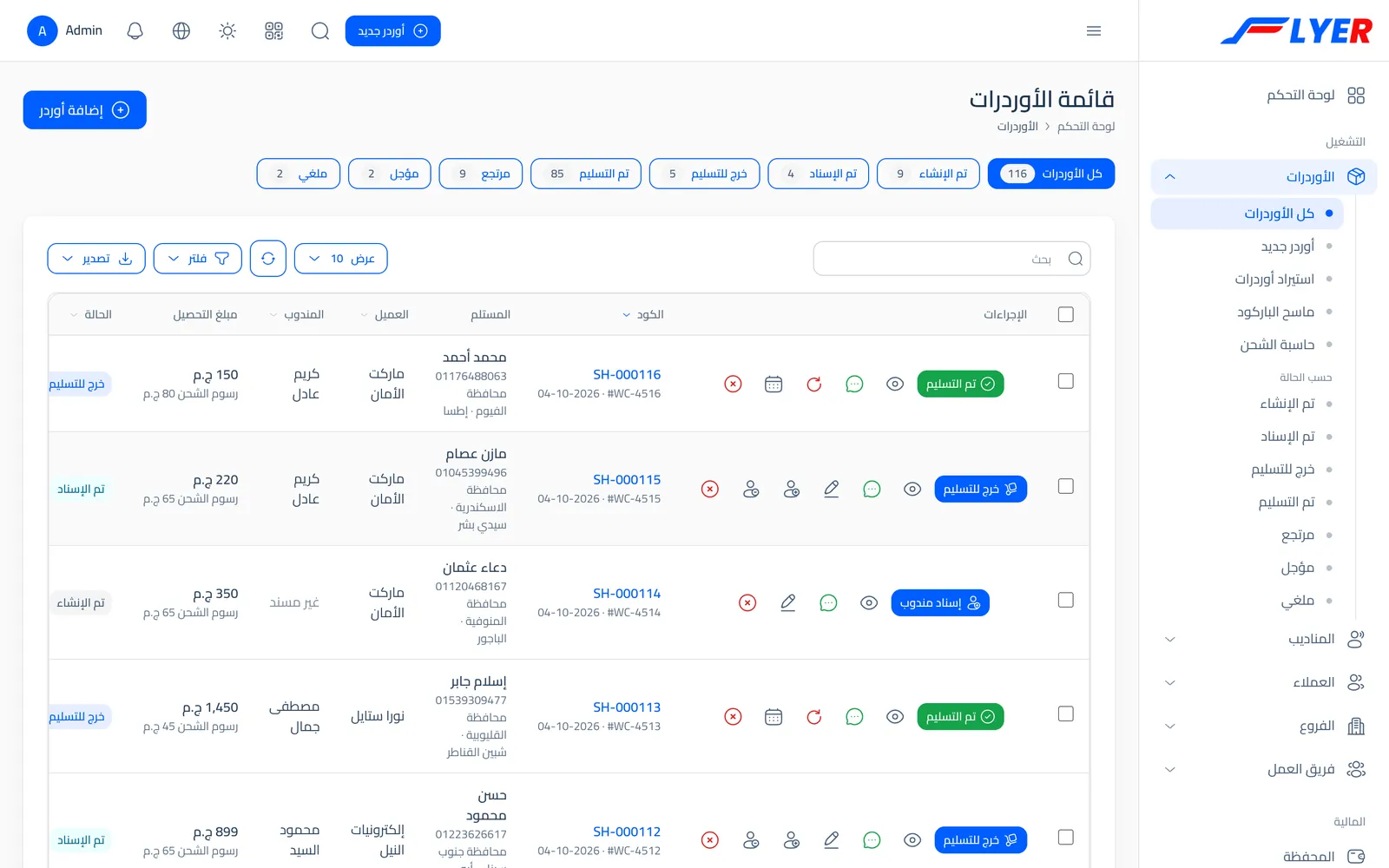Click the edit pencil icon for SH-000115
Viewport: 1389px width, 868px height.
click(832, 489)
